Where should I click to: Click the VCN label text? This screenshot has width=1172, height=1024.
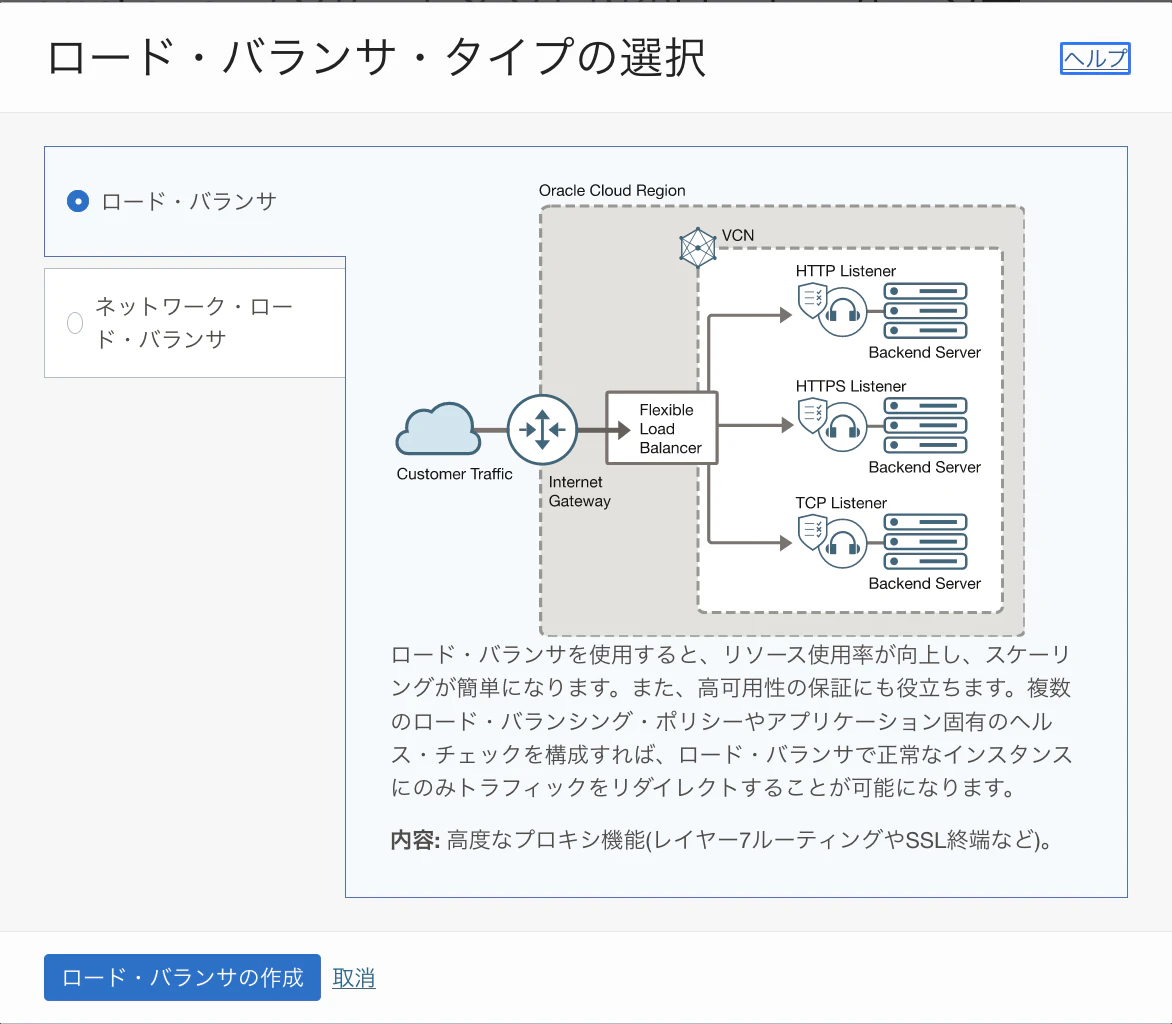pyautogui.click(x=738, y=235)
